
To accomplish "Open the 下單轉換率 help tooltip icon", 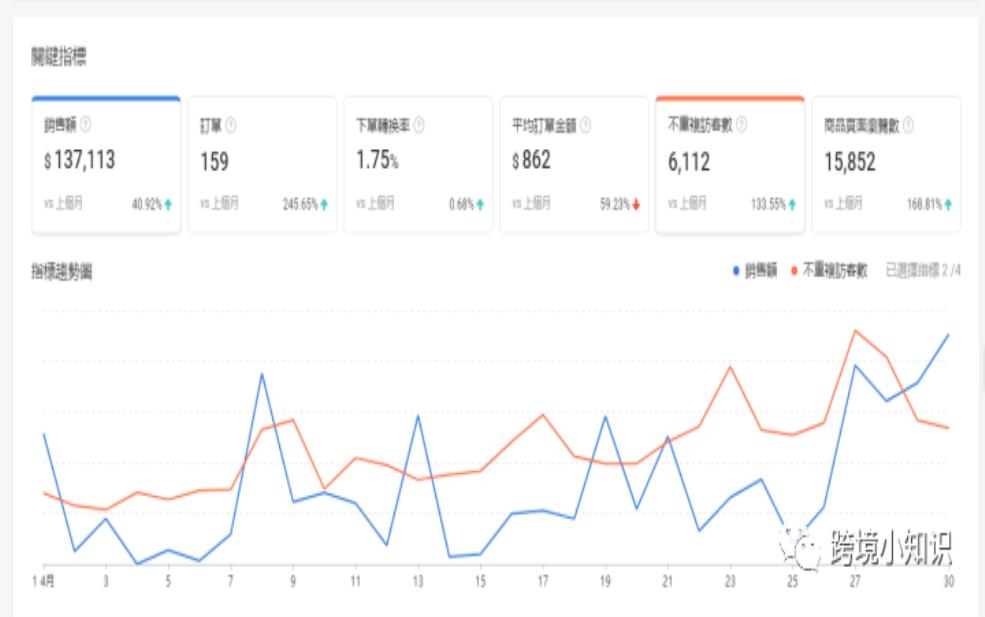I will click(418, 126).
